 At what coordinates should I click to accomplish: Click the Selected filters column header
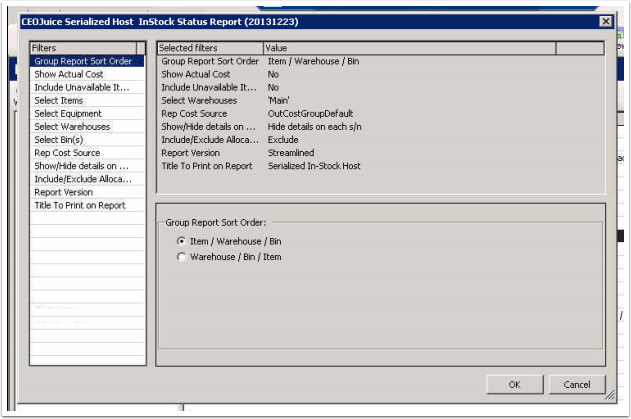[x=210, y=48]
